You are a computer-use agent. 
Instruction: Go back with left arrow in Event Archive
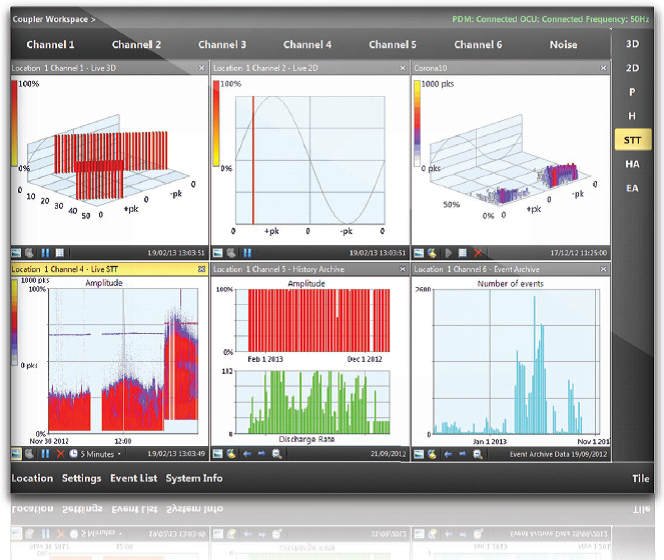448,454
